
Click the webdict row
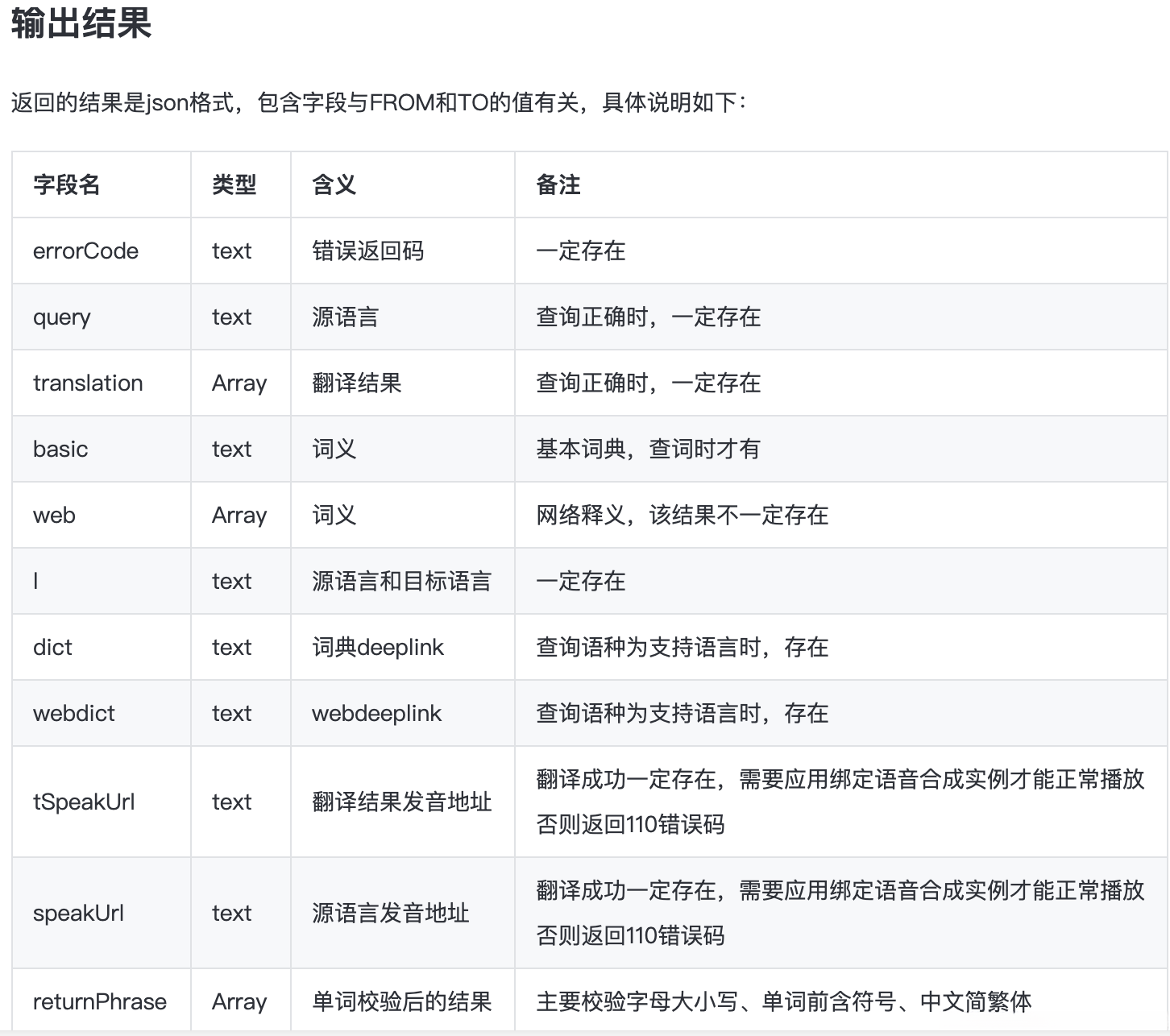tap(74, 713)
